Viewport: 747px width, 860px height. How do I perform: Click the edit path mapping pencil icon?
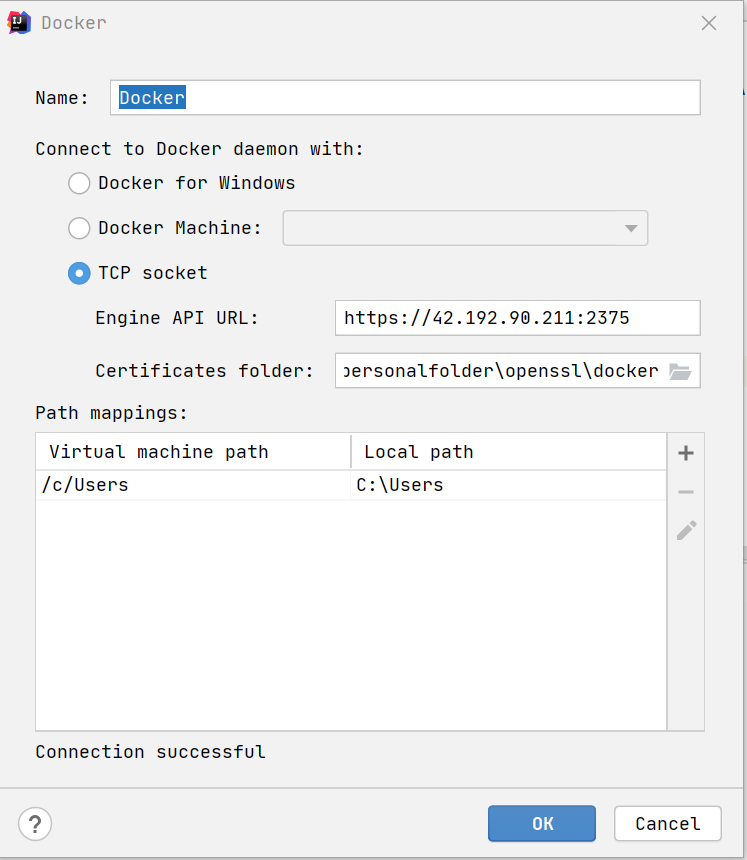686,530
